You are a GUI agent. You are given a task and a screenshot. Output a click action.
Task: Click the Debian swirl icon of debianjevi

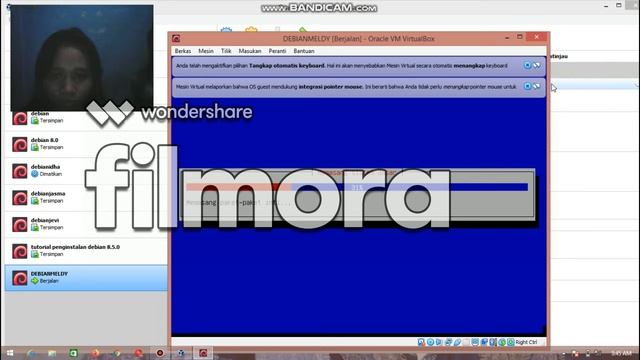tap(20, 224)
